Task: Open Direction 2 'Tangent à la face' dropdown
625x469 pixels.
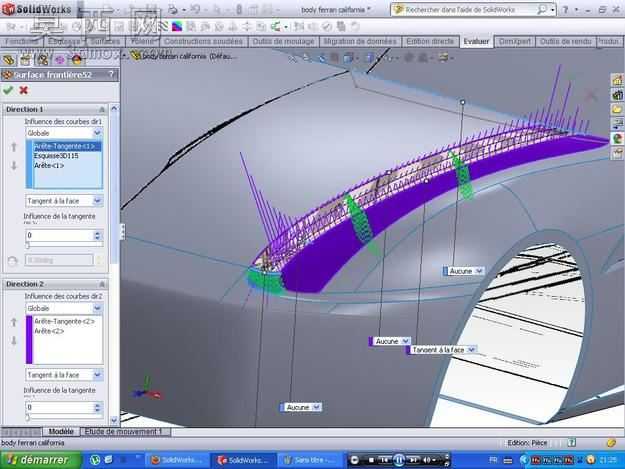Action: (97, 375)
